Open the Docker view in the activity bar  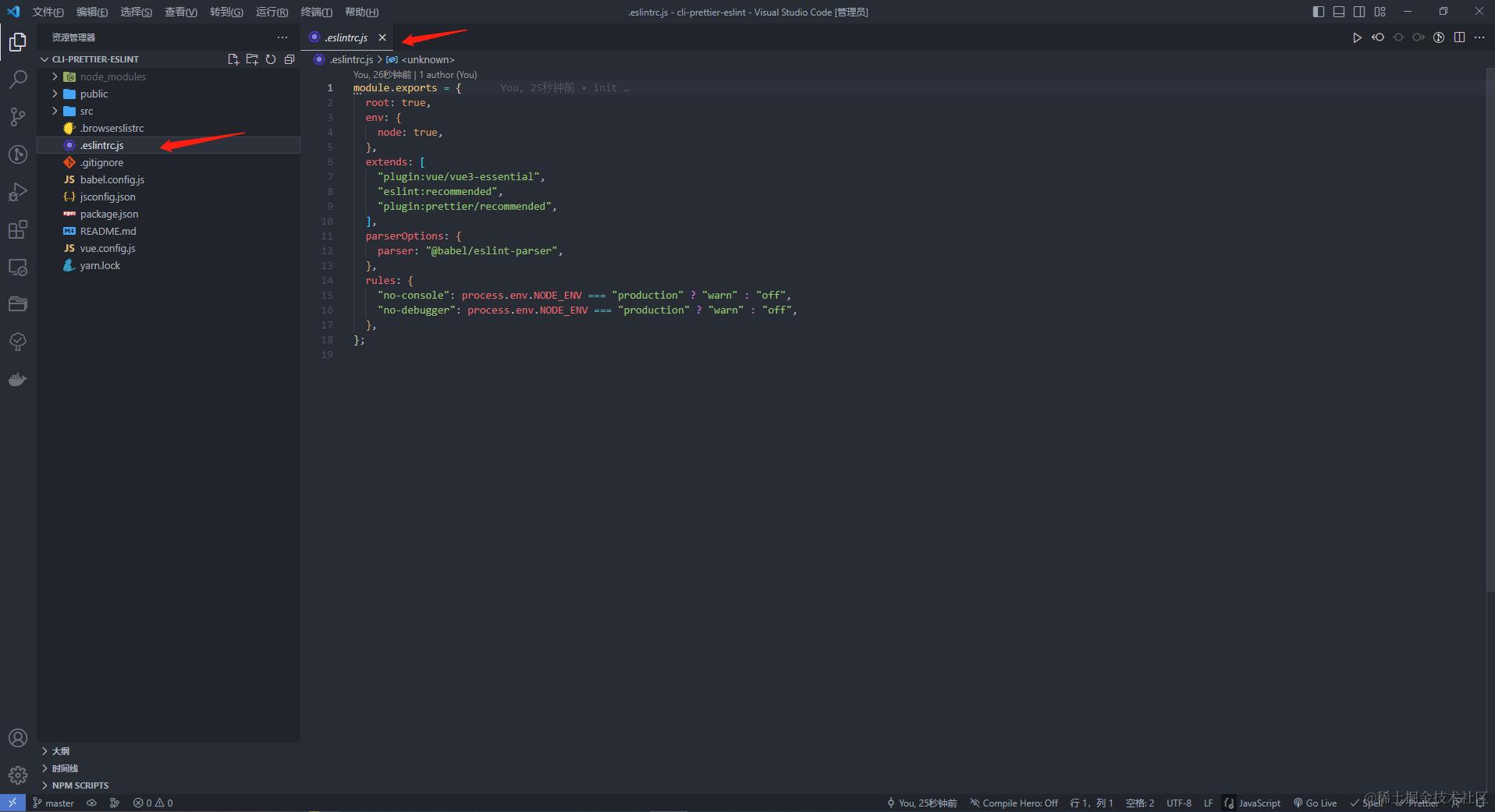click(x=17, y=379)
